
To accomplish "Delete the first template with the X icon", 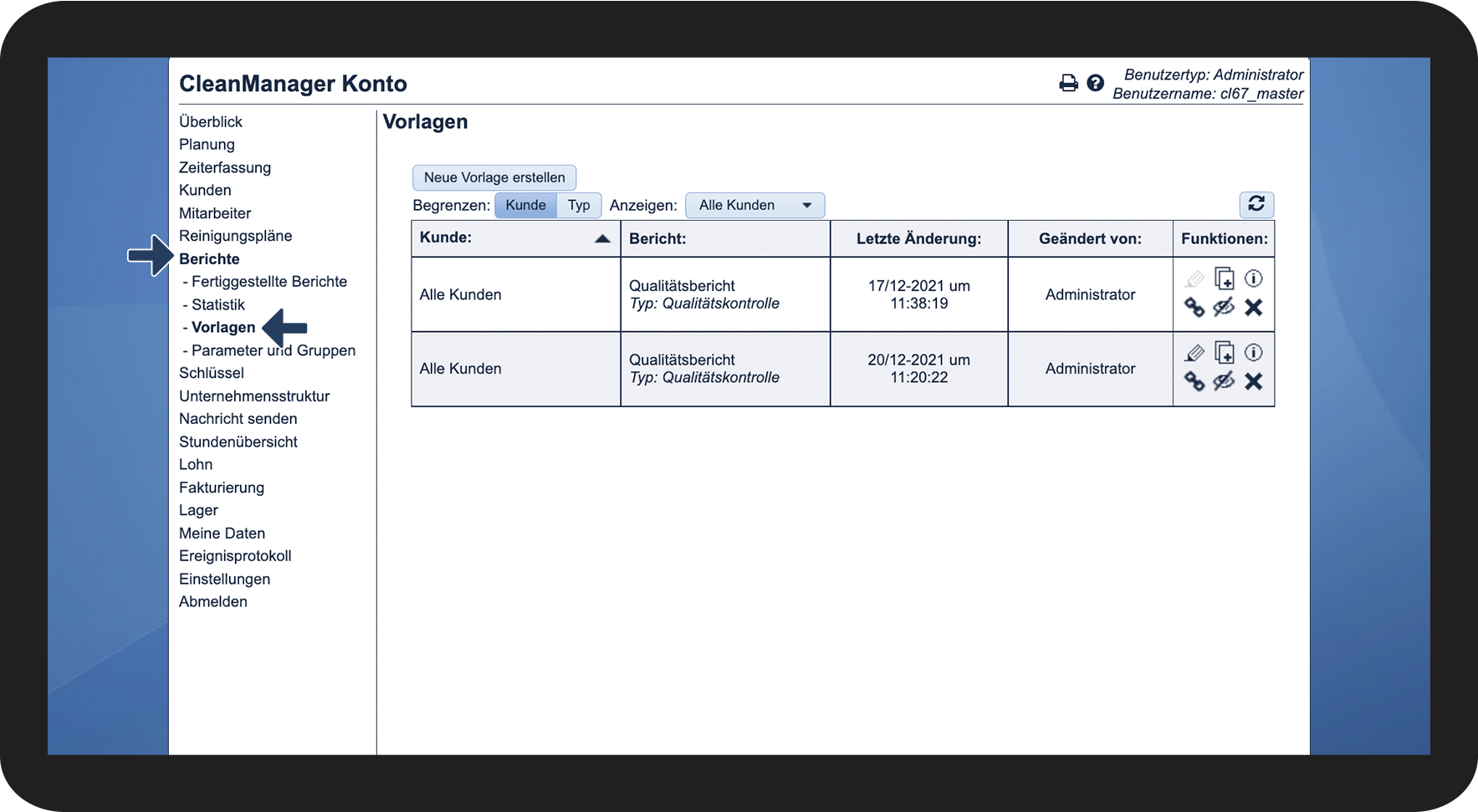I will [1253, 308].
